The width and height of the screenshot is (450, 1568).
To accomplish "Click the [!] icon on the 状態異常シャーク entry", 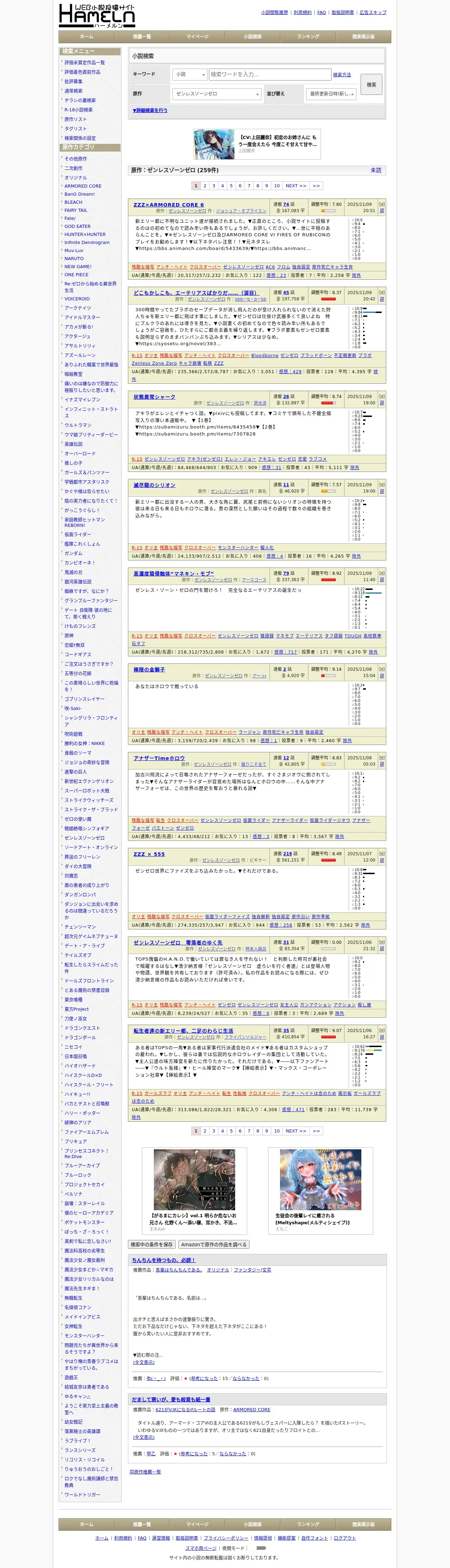I will (382, 396).
